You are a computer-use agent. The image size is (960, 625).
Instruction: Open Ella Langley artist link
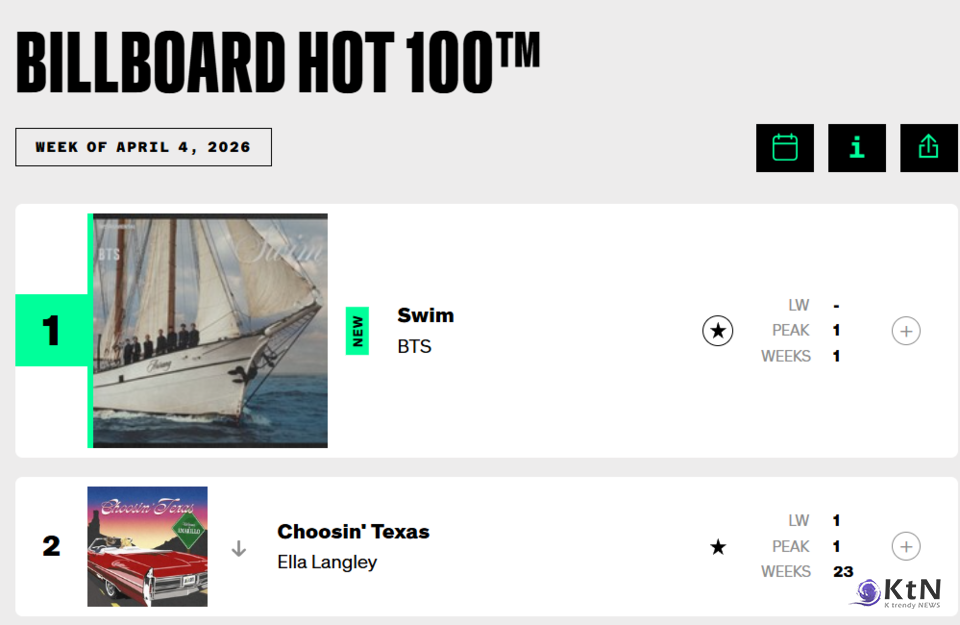[x=327, y=562]
